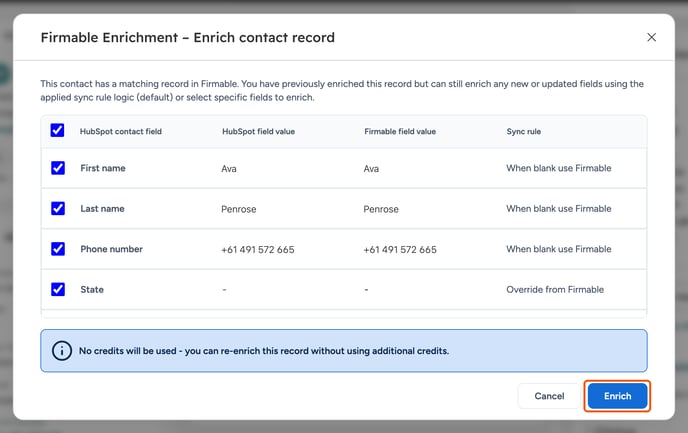Uncheck the First name checkbox
Screen dimensions: 688x433
[58, 168]
